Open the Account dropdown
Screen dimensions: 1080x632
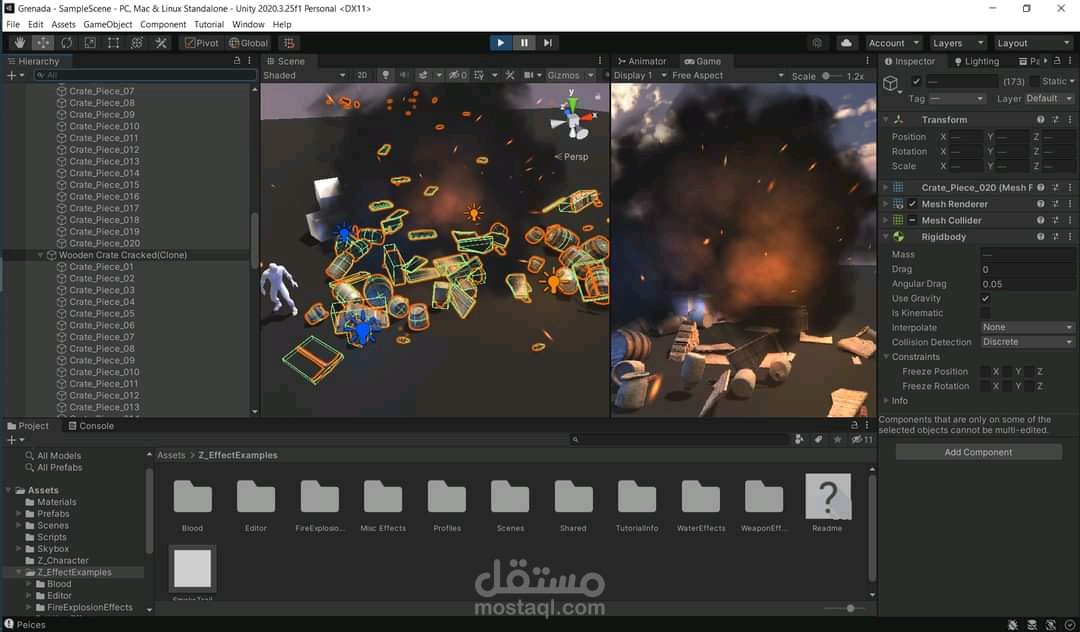point(893,43)
